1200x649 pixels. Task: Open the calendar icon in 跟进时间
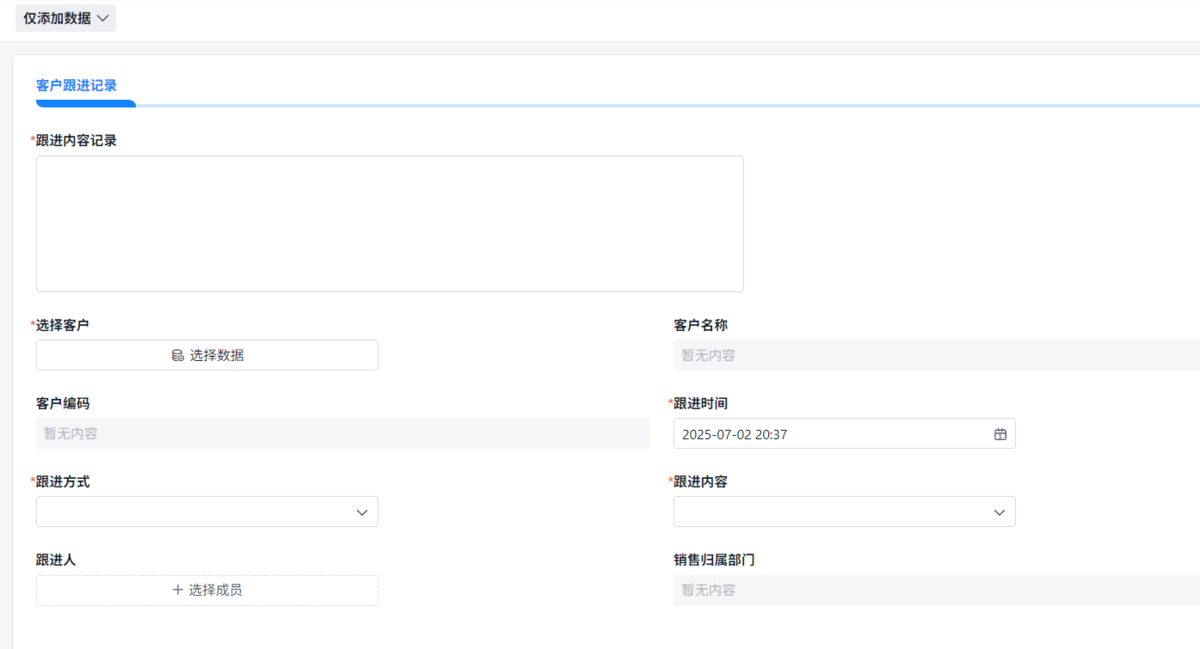tap(999, 434)
